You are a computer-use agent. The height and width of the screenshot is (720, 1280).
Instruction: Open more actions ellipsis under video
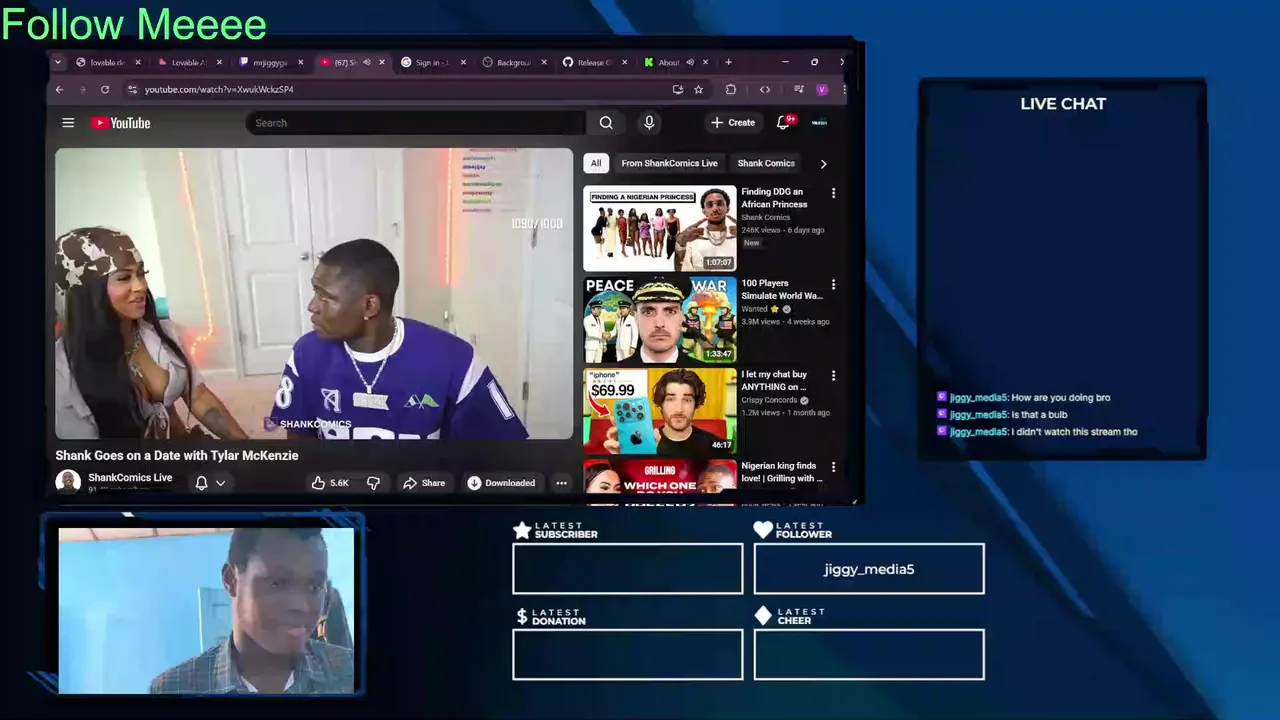click(561, 483)
